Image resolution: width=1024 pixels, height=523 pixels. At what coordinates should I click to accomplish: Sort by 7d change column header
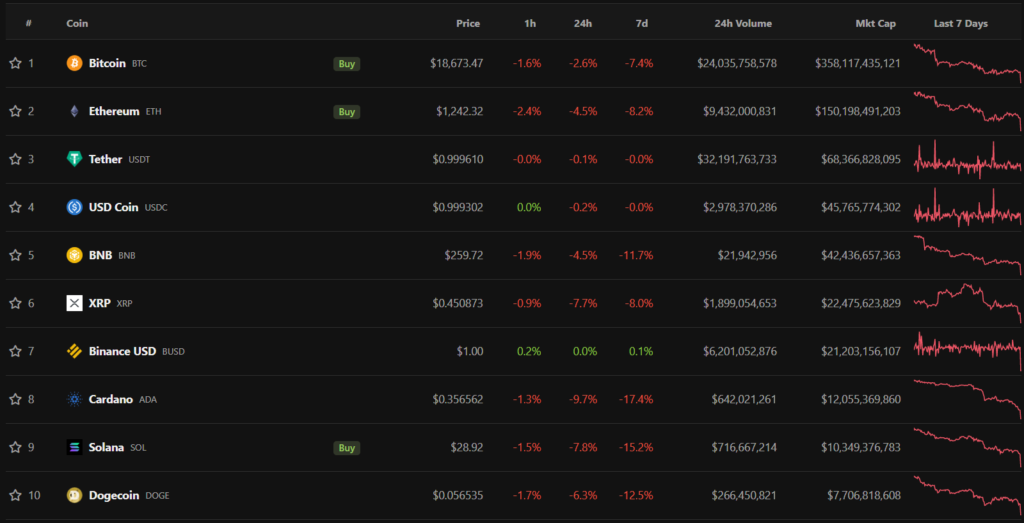(640, 23)
